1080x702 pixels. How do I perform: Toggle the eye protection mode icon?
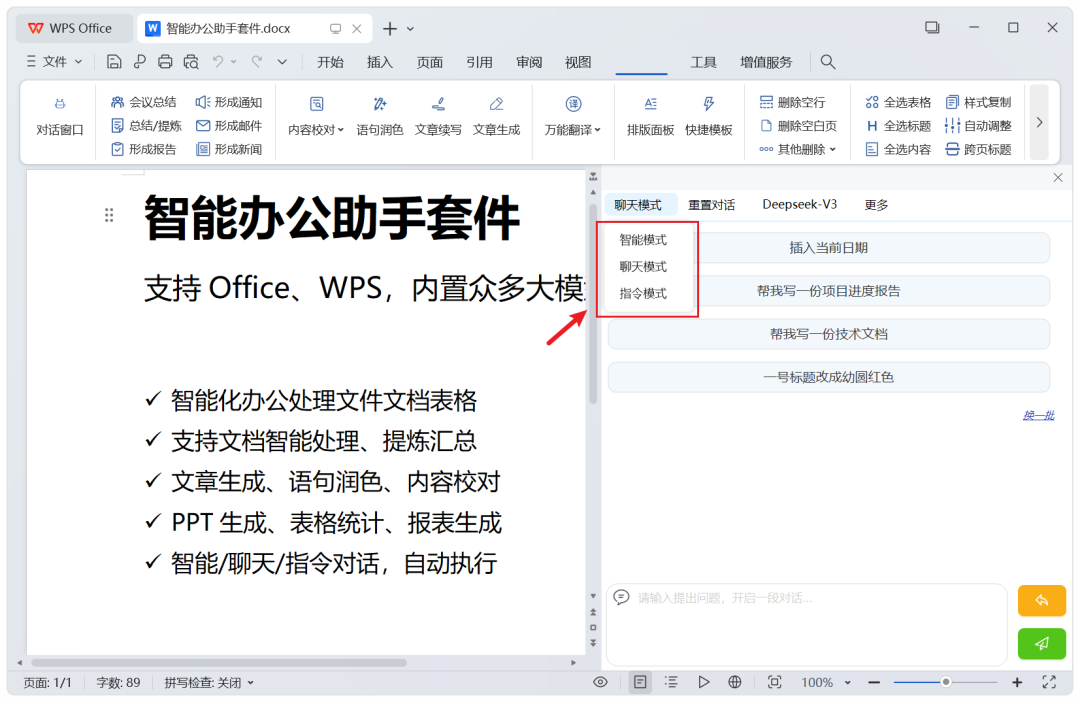click(600, 682)
